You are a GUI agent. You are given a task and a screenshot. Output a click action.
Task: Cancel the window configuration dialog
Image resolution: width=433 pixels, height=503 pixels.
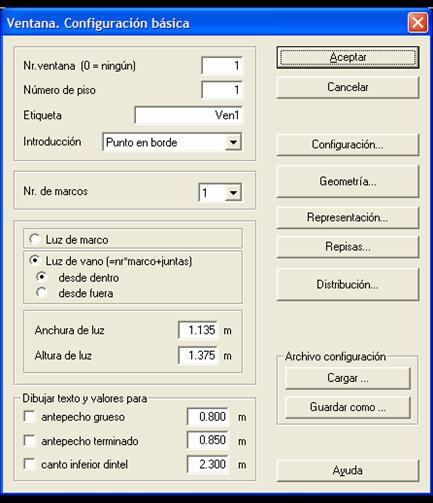[x=347, y=87]
